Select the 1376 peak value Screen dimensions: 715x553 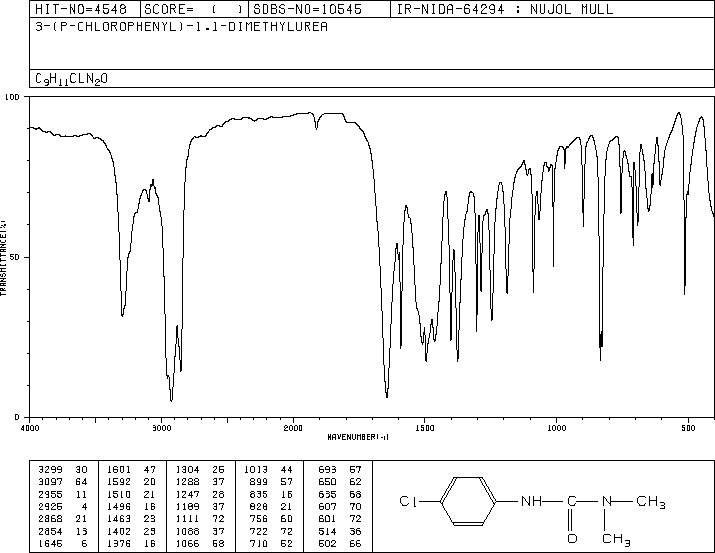119,543
